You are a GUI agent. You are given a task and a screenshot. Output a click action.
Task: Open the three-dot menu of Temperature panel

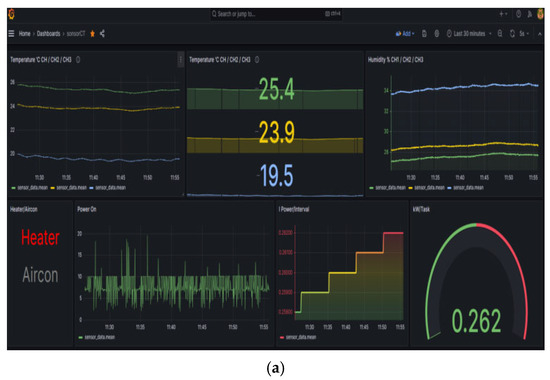pos(181,60)
